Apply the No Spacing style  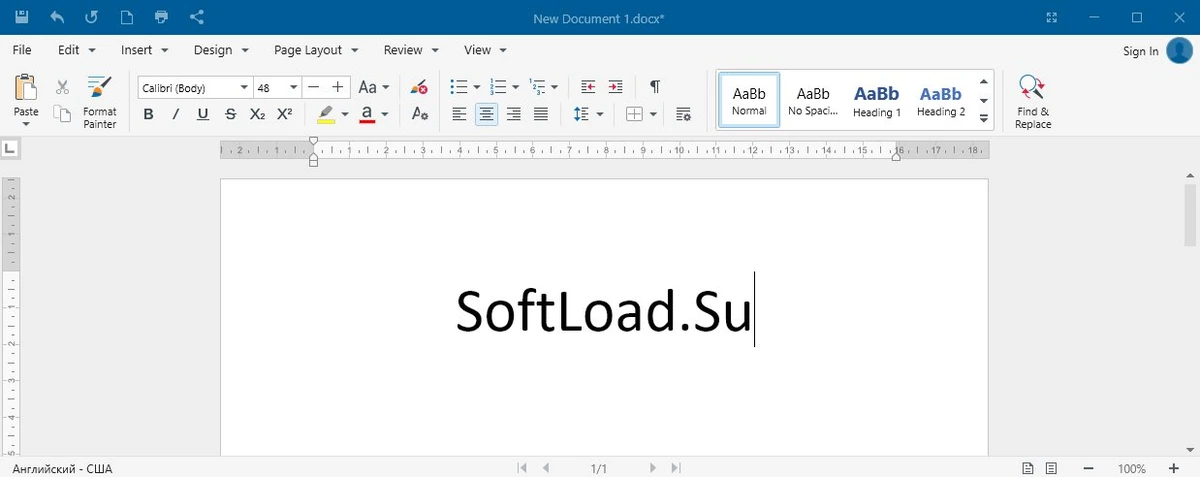(813, 100)
